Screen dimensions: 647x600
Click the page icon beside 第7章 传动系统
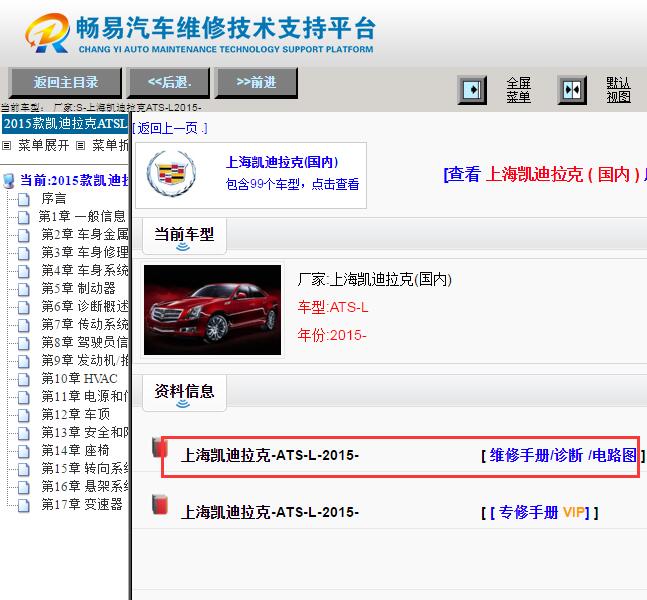click(24, 325)
